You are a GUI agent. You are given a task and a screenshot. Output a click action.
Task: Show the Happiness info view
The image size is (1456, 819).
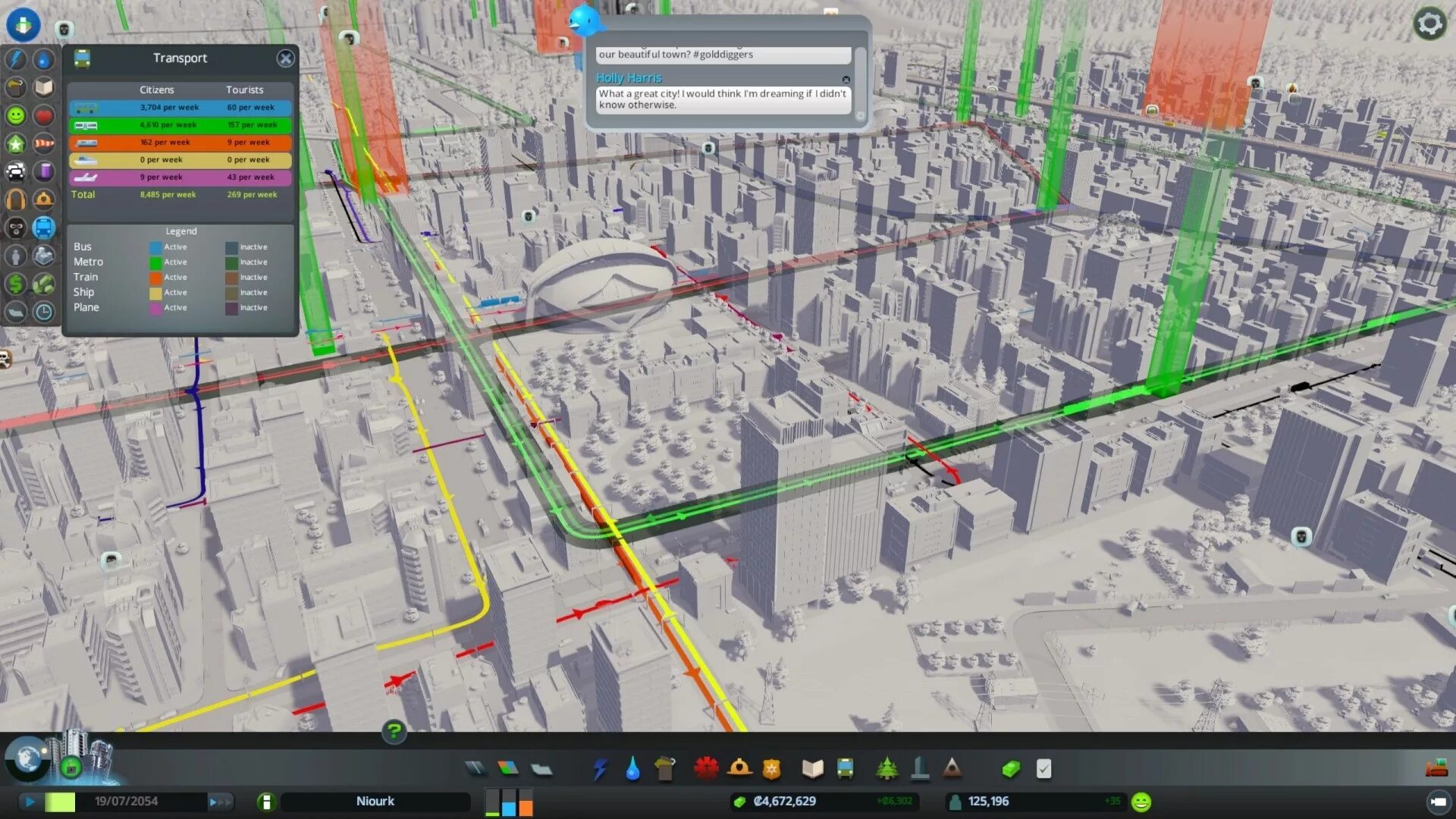point(16,115)
